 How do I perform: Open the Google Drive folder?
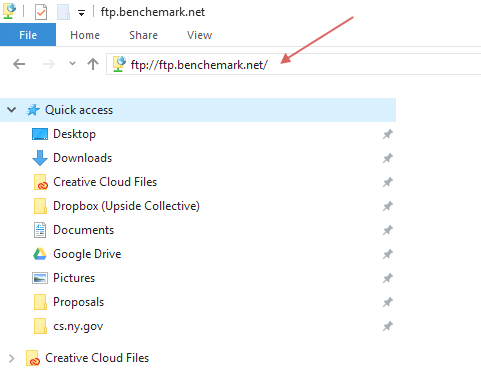[x=87, y=254]
